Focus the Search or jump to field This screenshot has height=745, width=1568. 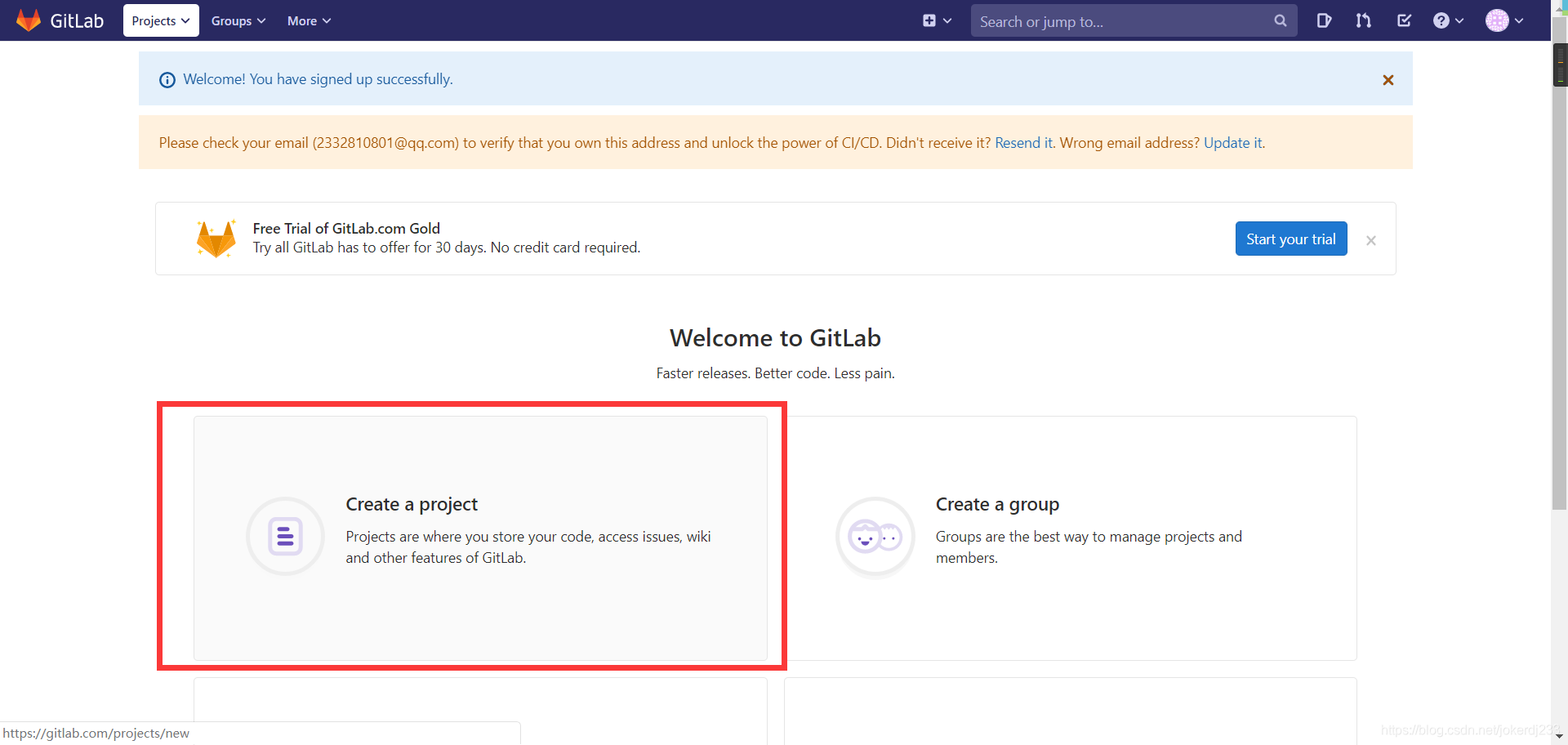(1134, 20)
